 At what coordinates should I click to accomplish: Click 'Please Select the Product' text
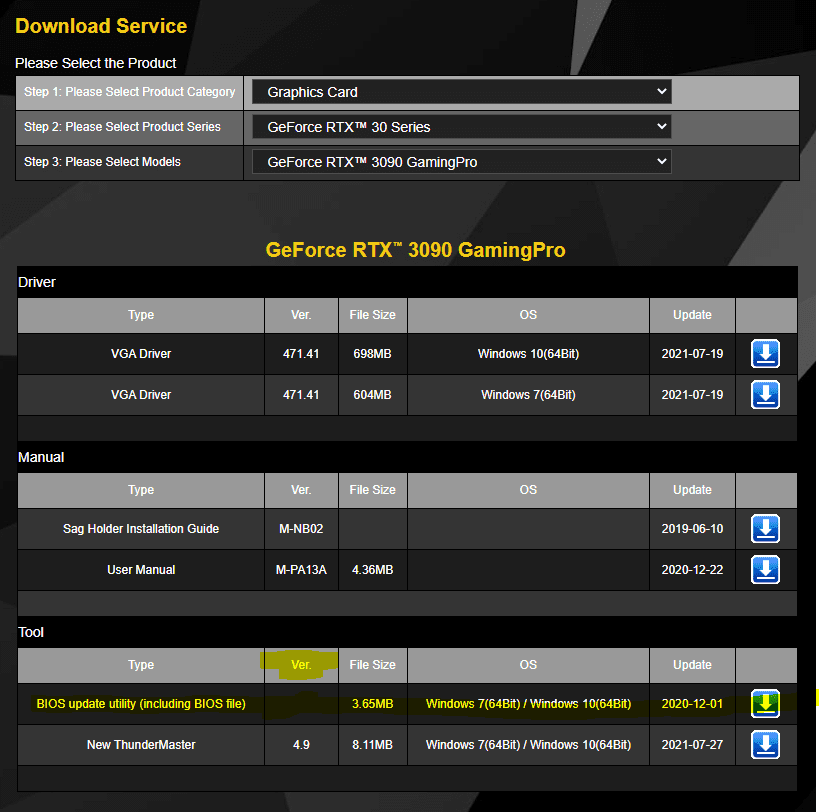[x=96, y=63]
